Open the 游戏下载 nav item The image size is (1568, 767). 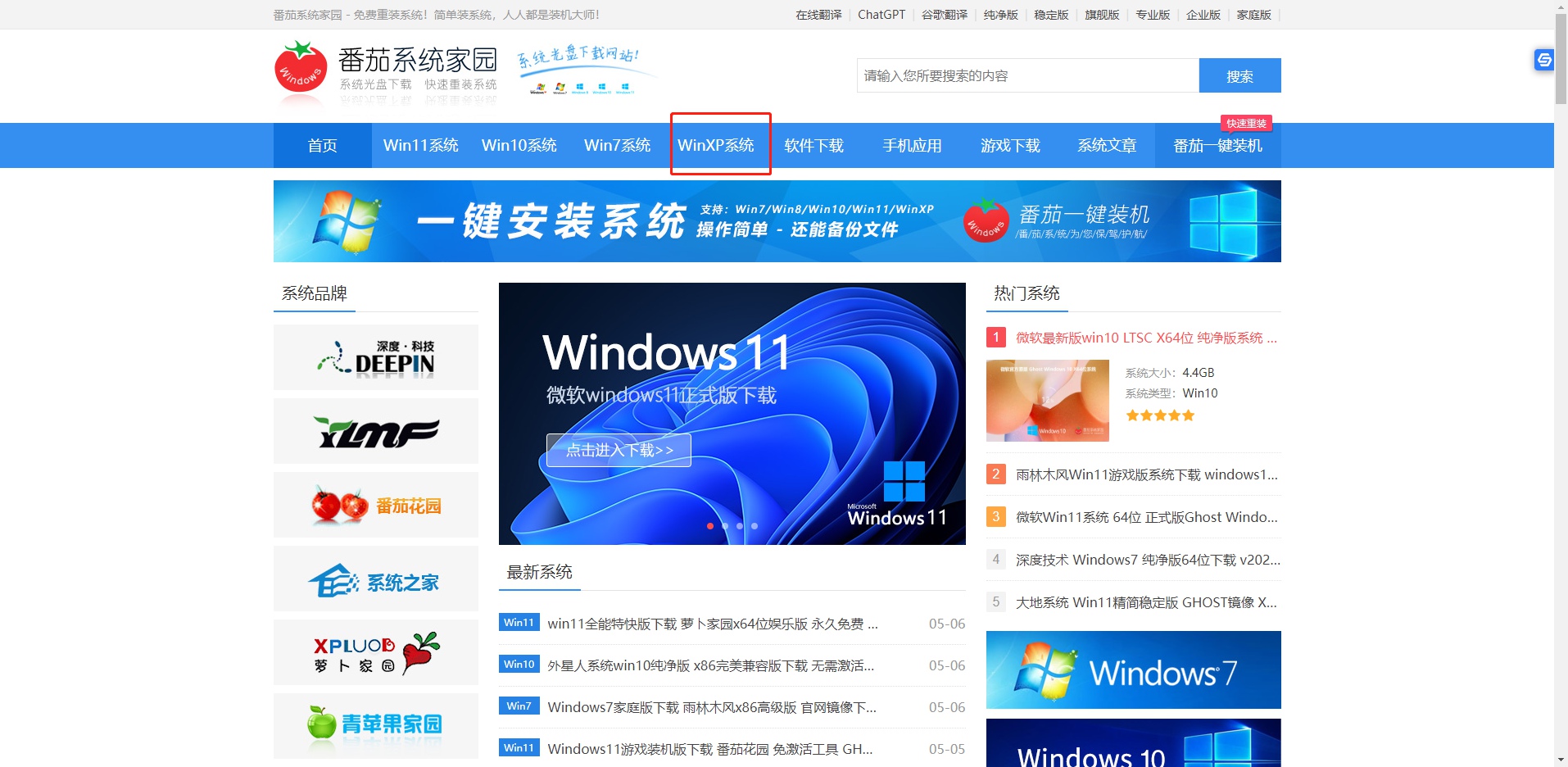[x=1011, y=146]
